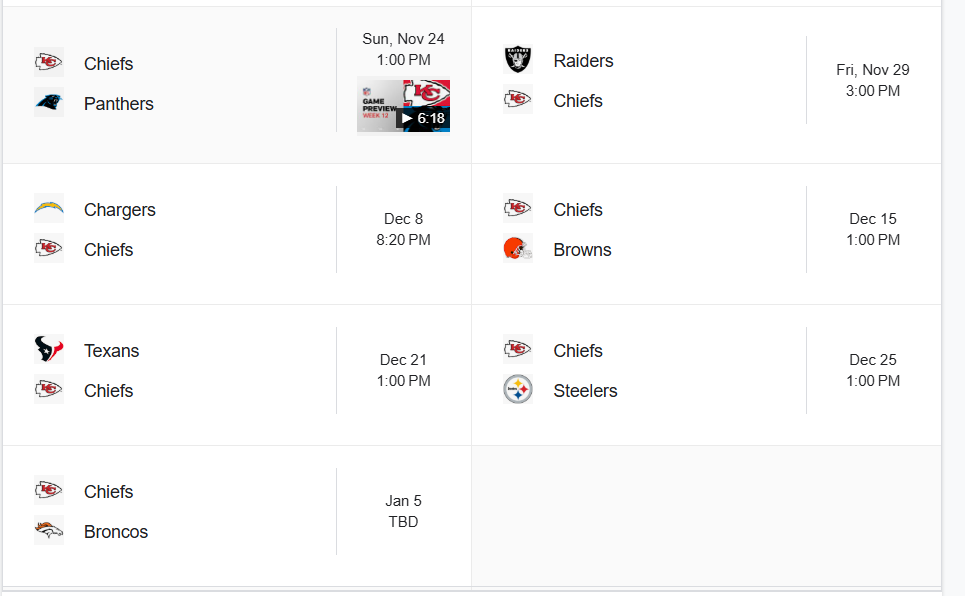This screenshot has height=596, width=965.
Task: Select the Texans team name
Action: (111, 350)
